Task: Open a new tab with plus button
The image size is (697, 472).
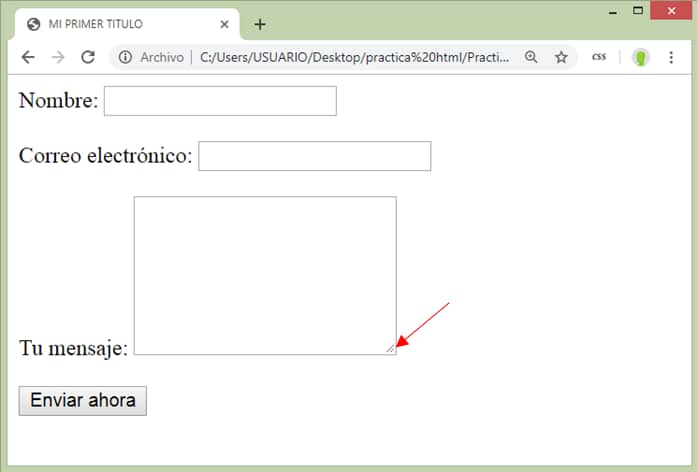Action: pyautogui.click(x=260, y=24)
